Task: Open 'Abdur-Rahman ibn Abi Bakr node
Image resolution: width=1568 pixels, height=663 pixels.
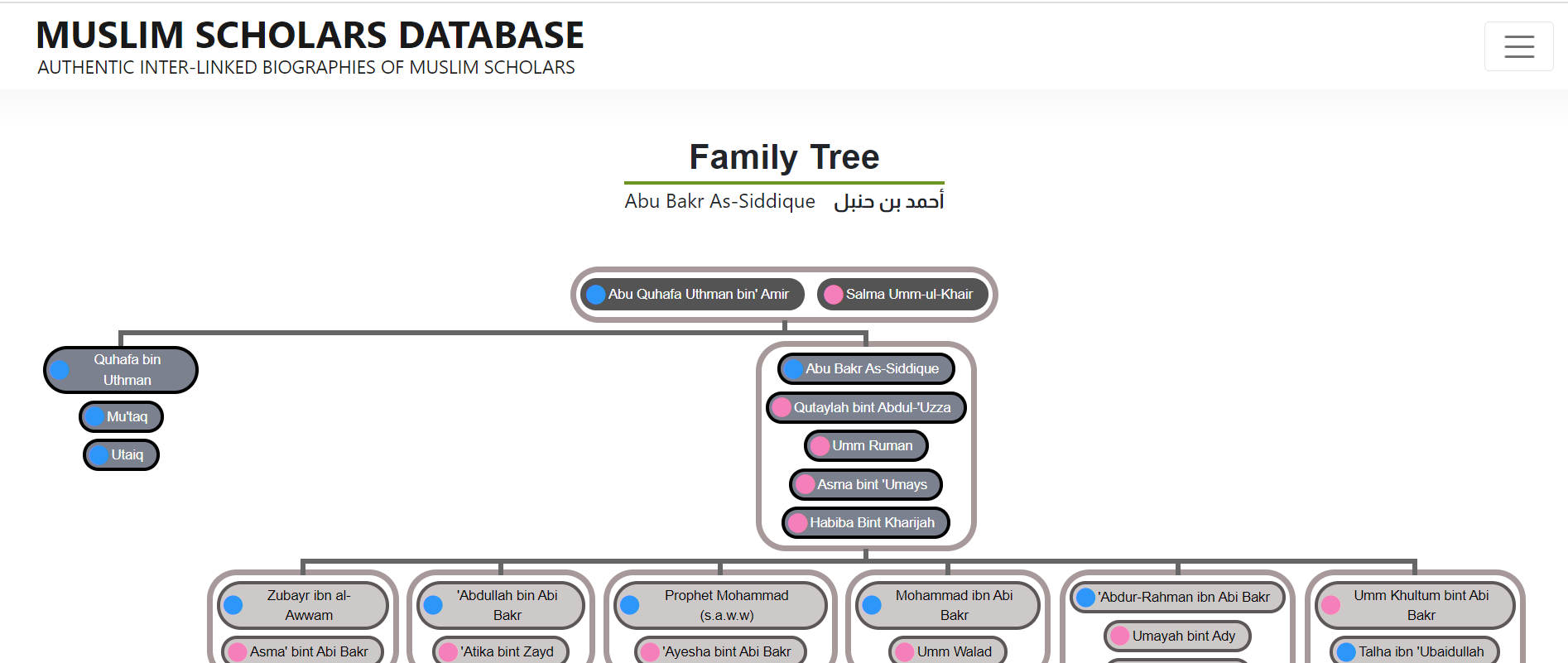Action: tap(1177, 597)
